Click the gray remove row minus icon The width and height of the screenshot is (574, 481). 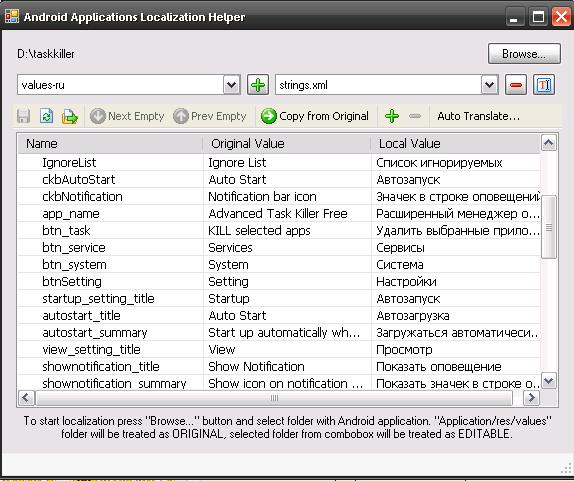coord(415,116)
